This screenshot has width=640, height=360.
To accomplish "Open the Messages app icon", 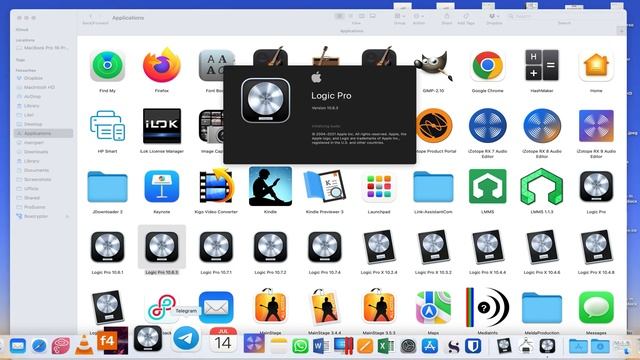I will (x=596, y=307).
